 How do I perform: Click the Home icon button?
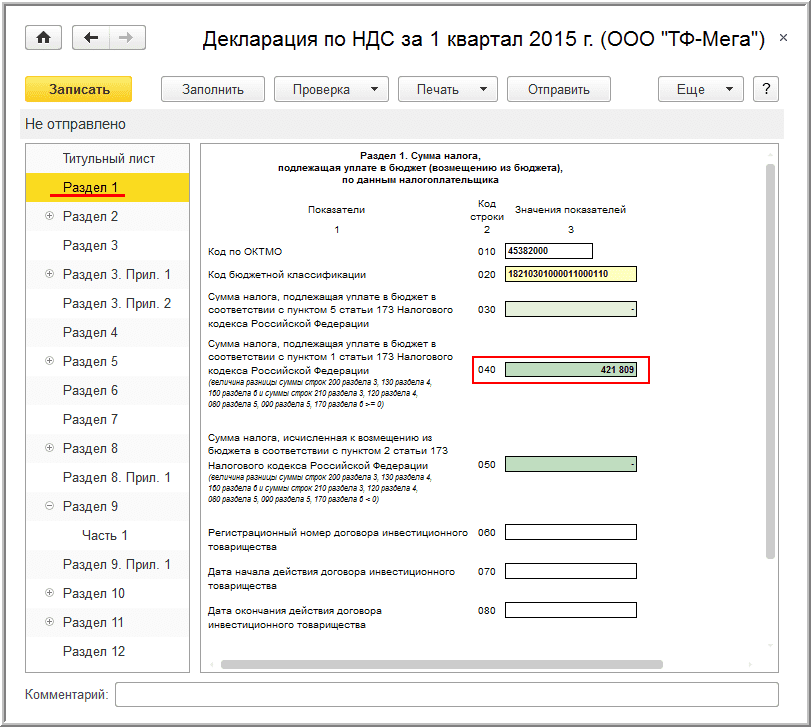(43, 38)
